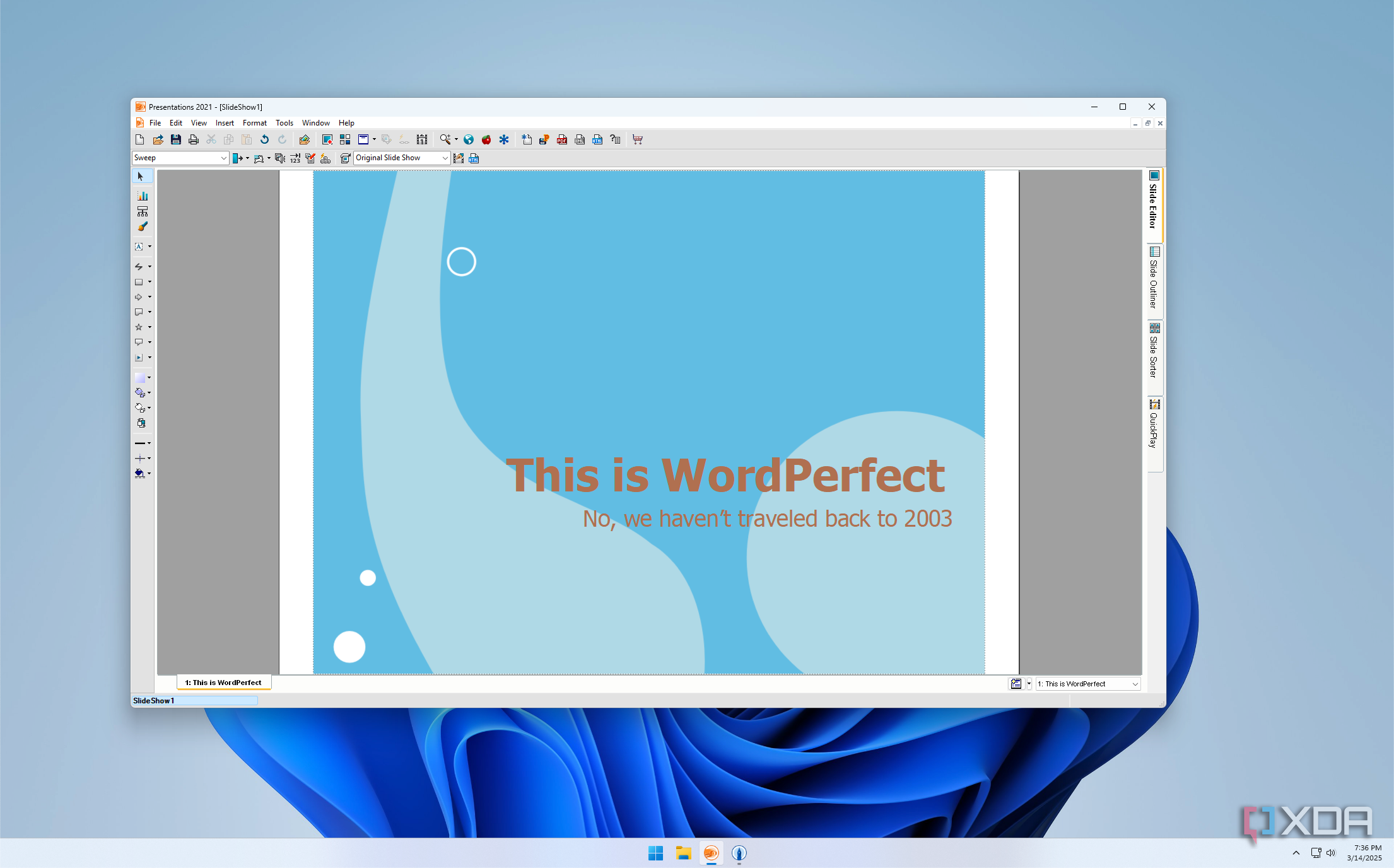
Task: Activate the selection arrow tool
Action: 141,177
